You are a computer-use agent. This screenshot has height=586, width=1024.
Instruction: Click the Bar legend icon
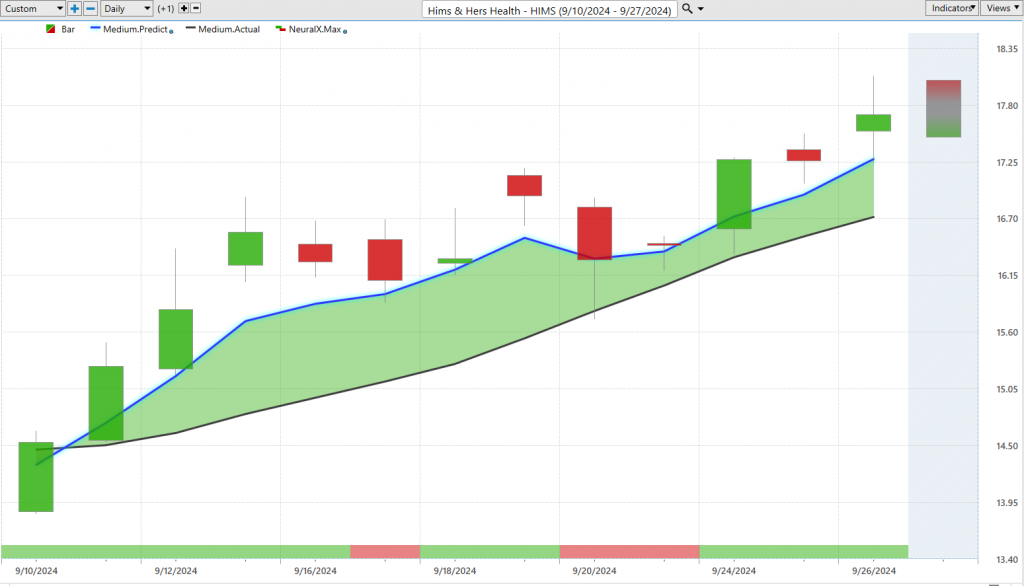[x=50, y=29]
